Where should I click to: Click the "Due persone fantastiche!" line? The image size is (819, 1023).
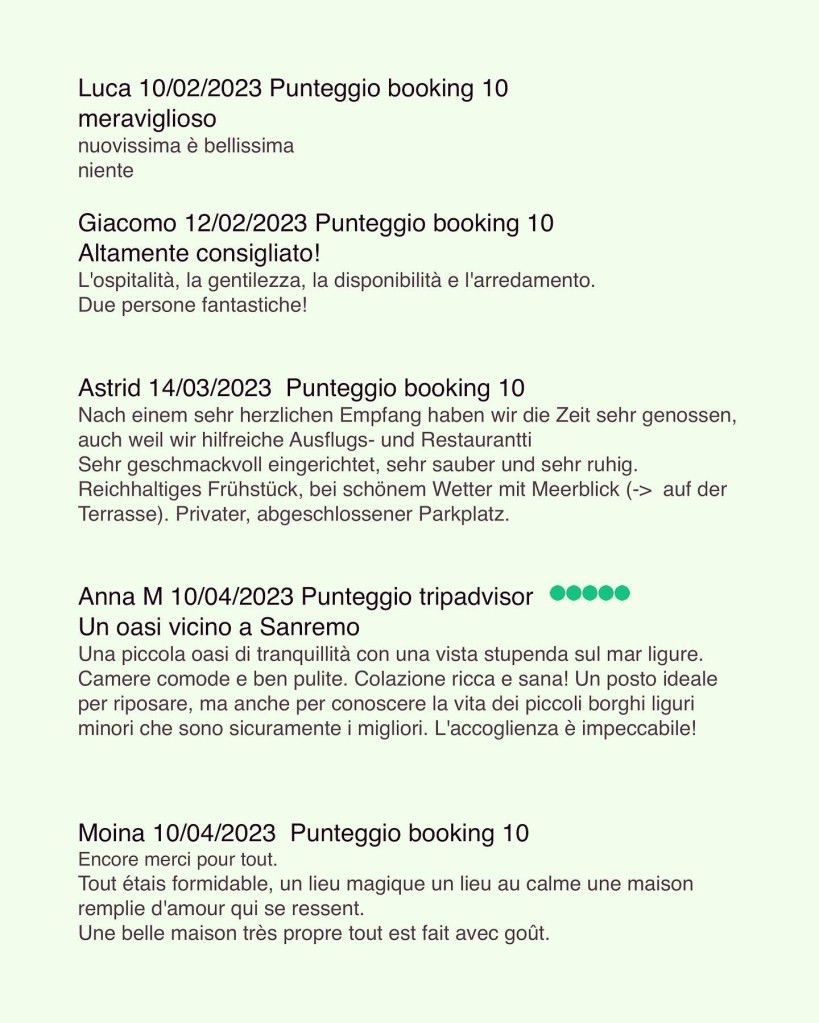click(x=192, y=304)
